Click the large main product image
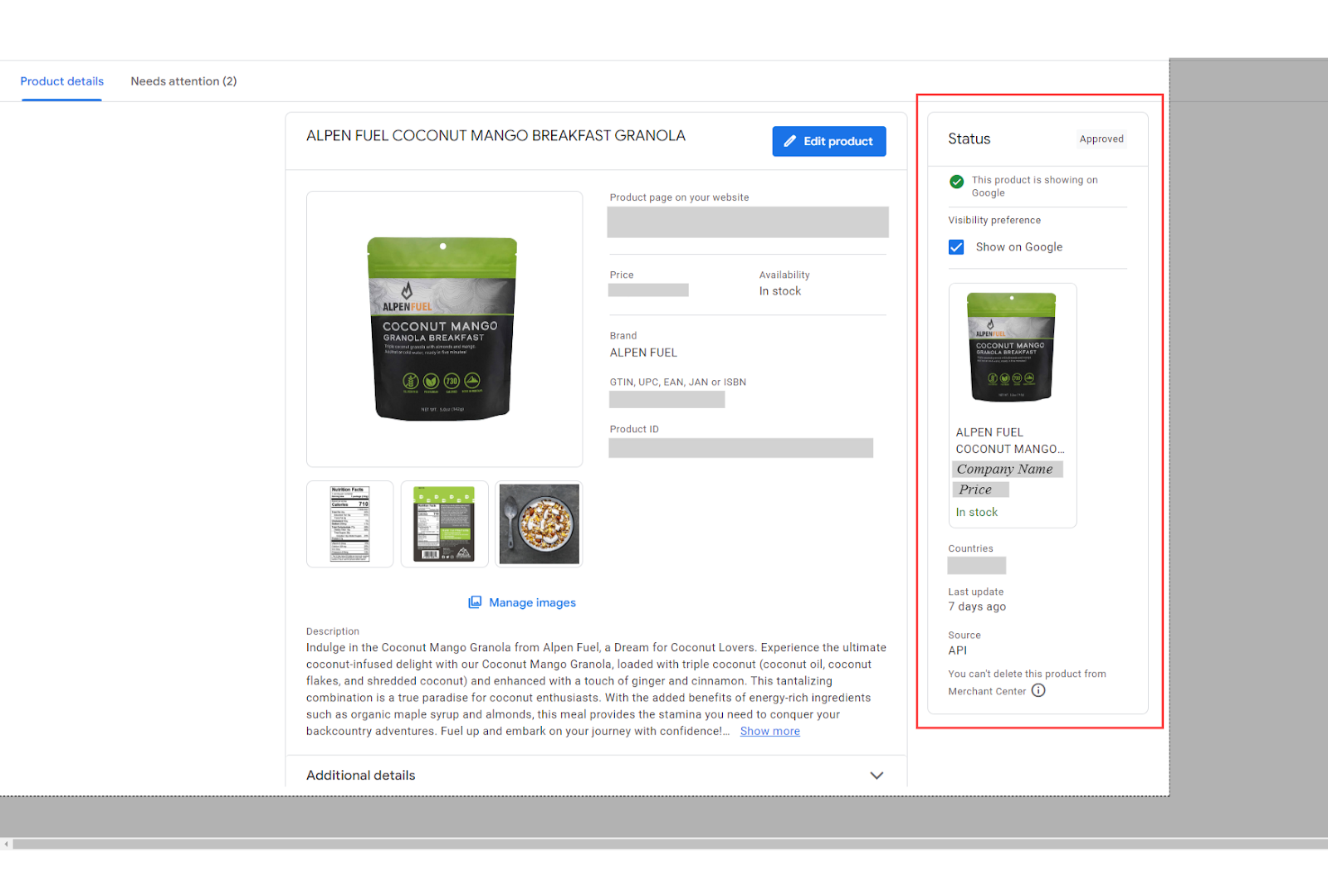 (444, 329)
